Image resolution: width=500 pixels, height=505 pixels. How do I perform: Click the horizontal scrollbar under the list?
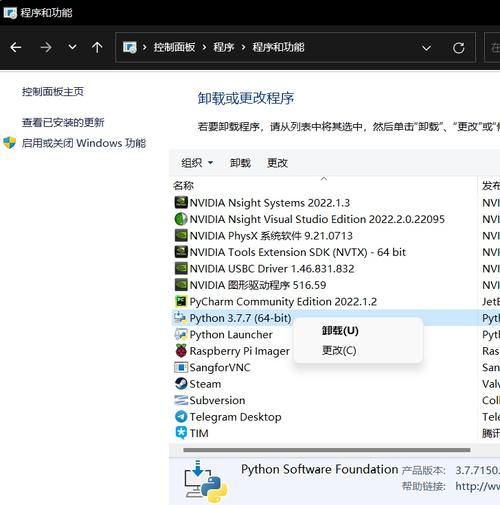(327, 450)
